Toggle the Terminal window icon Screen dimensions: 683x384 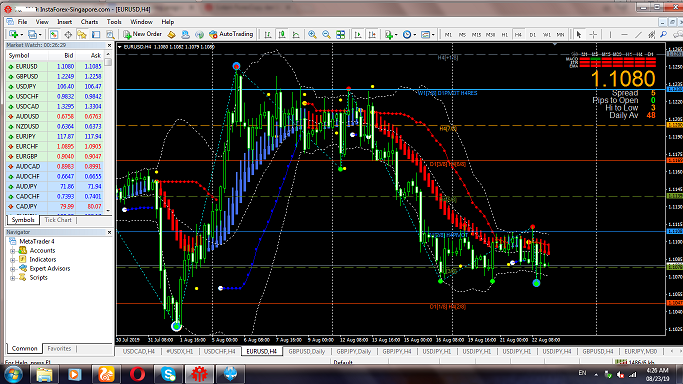pos(96,34)
